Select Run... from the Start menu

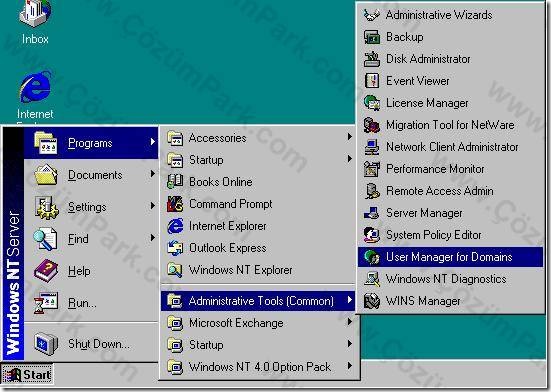[91, 303]
